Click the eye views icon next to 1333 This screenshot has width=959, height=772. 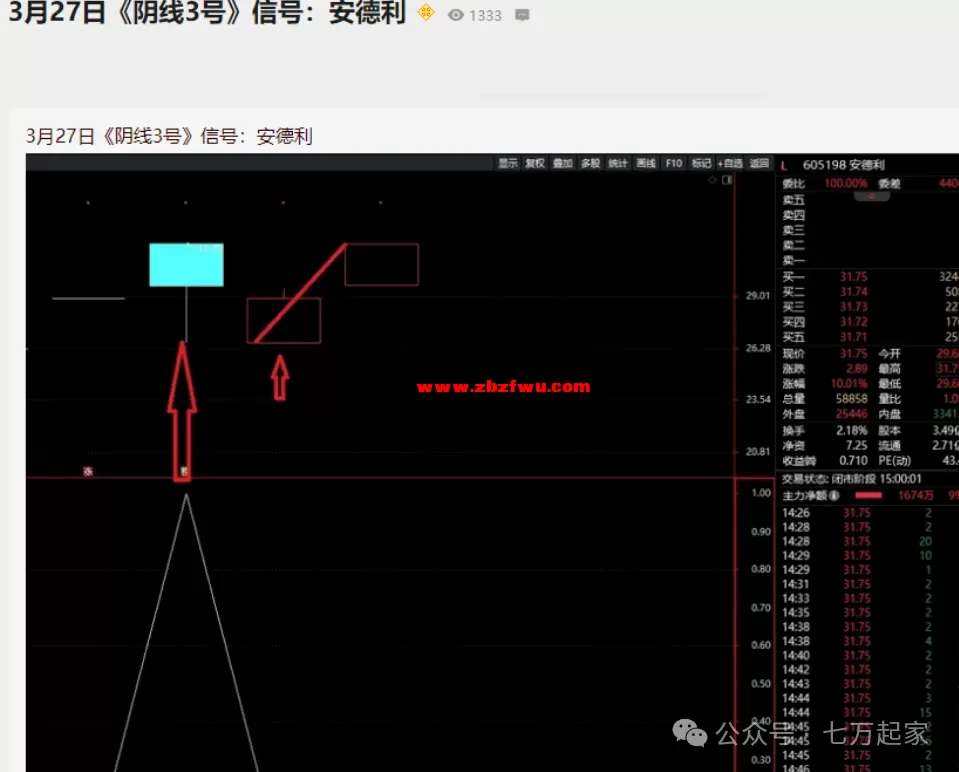(456, 15)
